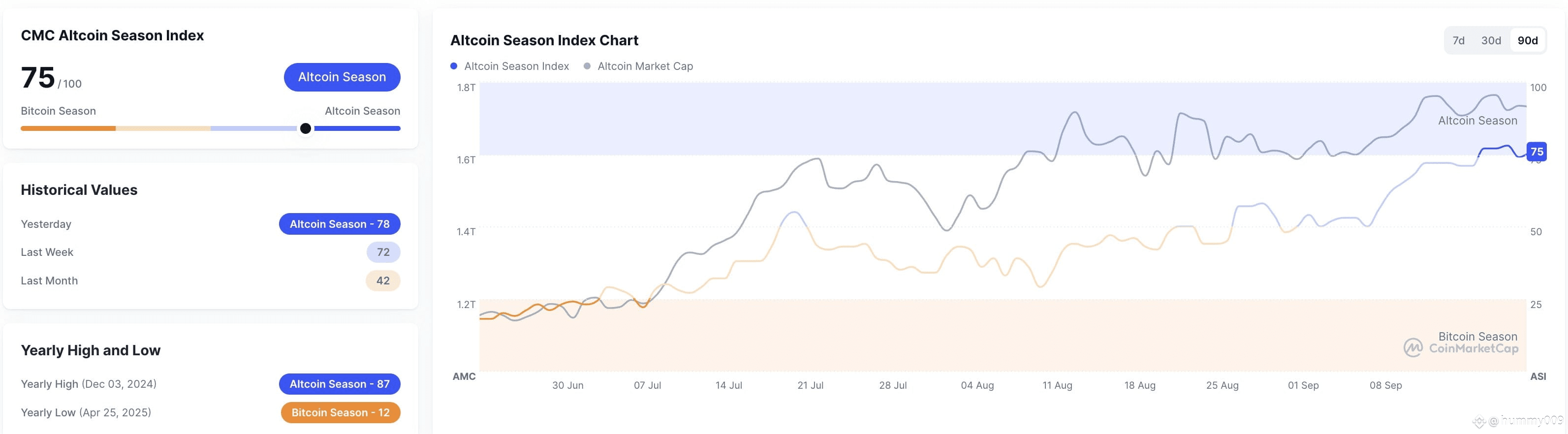Click the Last Week 72 badge
Viewport: 1568px width, 434px height.
383,252
